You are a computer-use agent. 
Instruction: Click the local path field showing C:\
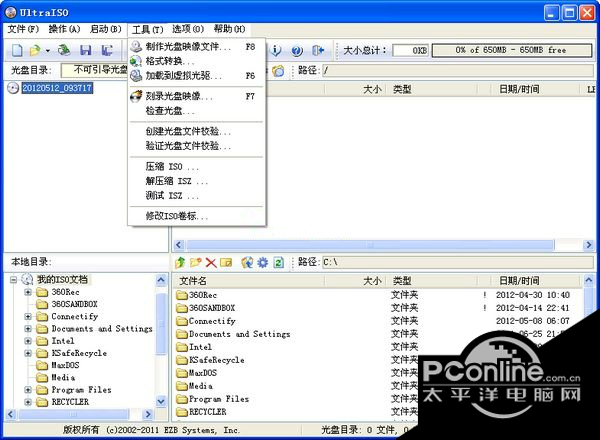coord(458,262)
